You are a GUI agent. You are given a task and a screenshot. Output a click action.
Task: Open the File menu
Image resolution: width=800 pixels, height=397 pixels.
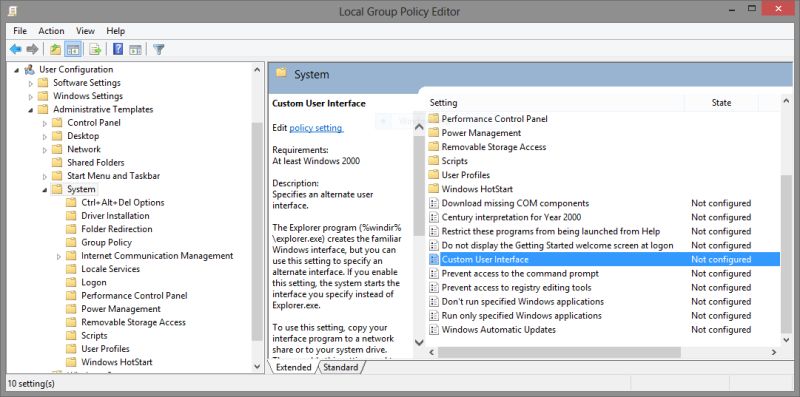20,31
